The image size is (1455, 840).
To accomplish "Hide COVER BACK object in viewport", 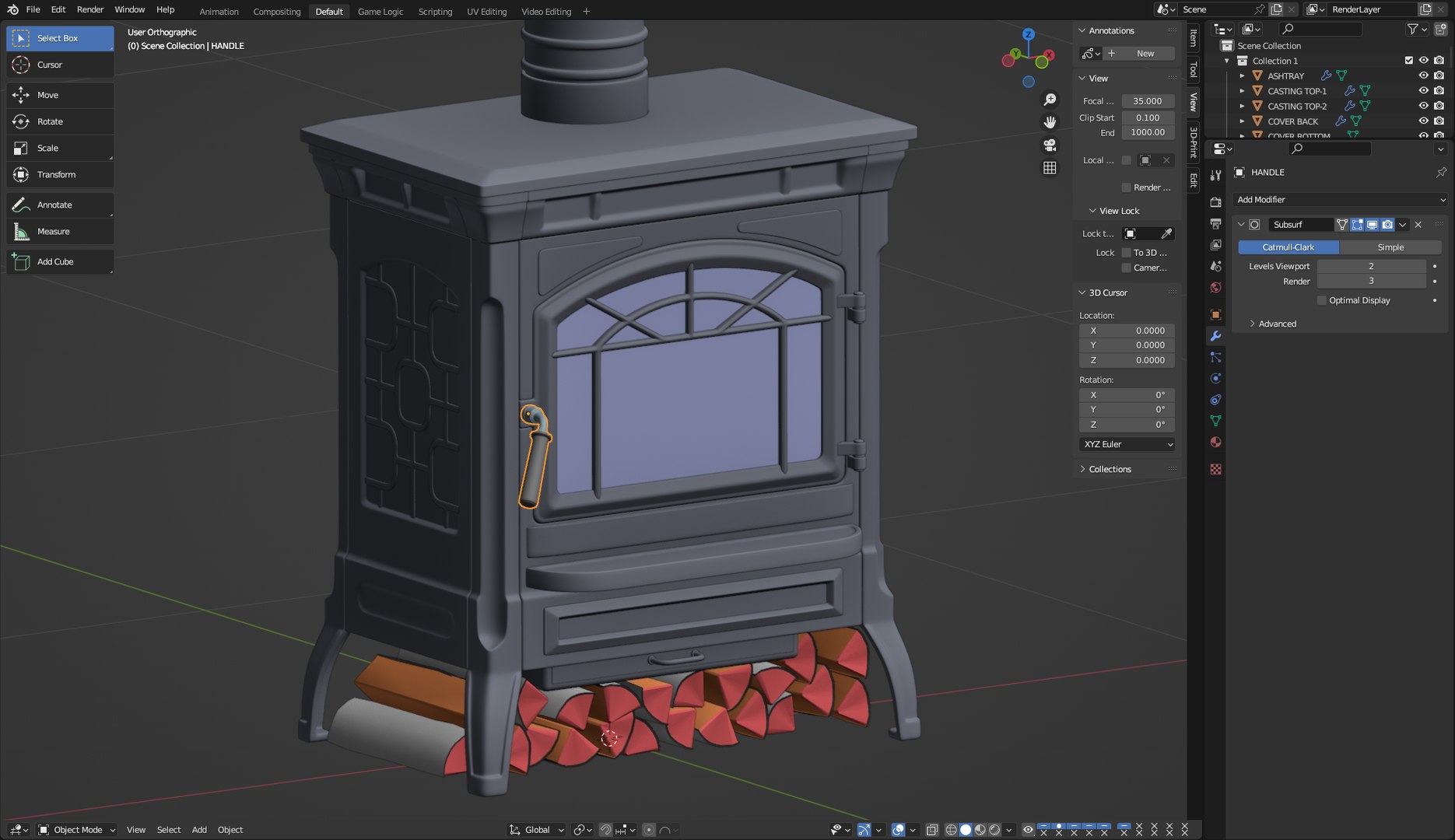I will pos(1423,121).
